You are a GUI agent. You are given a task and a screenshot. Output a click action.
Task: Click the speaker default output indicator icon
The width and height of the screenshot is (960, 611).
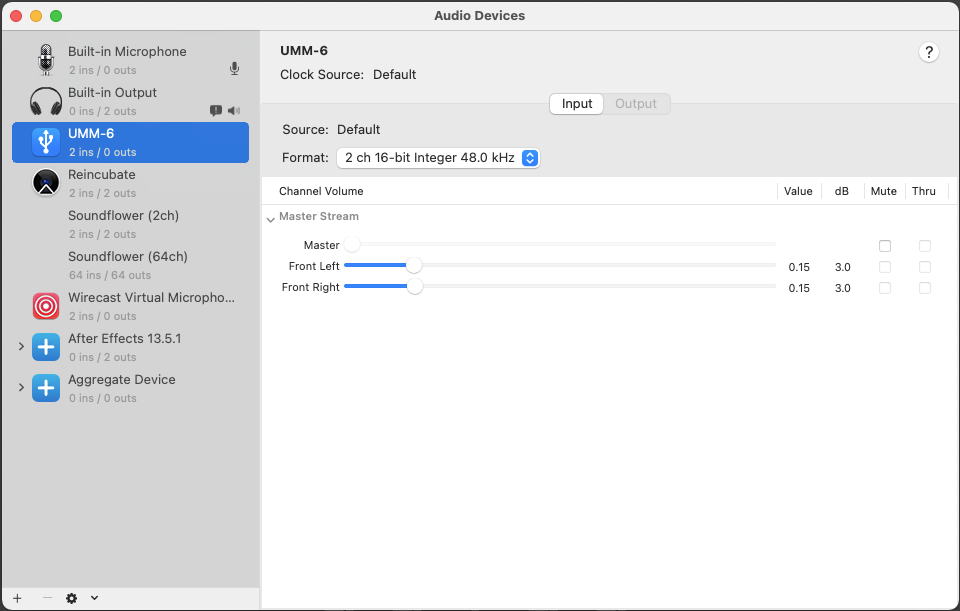coord(234,111)
